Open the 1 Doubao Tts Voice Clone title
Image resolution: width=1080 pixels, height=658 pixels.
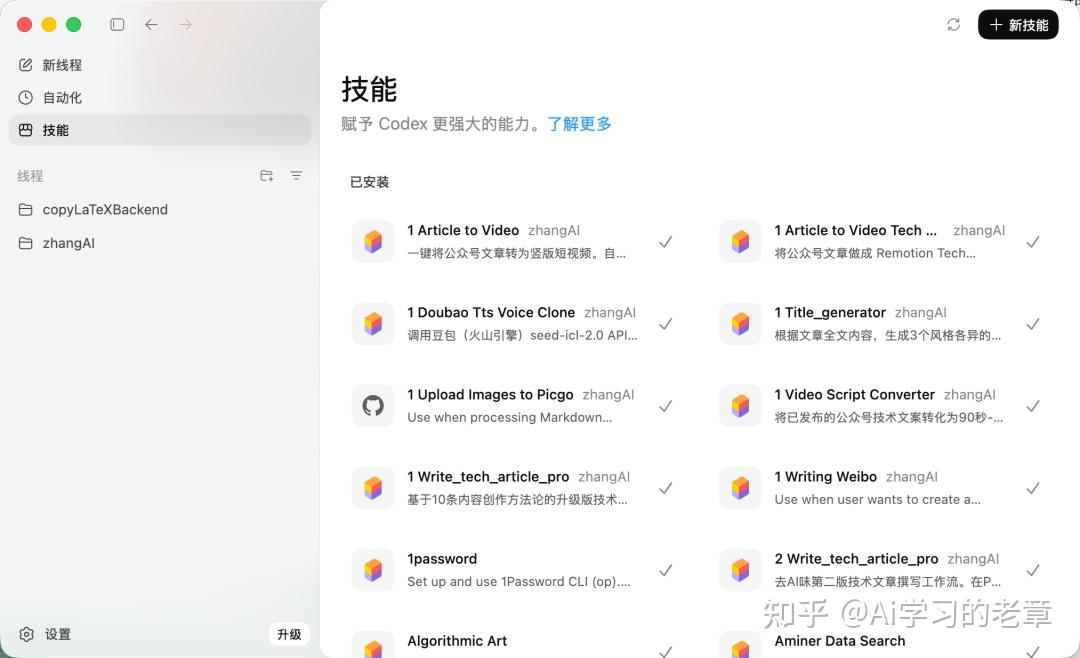coord(491,312)
